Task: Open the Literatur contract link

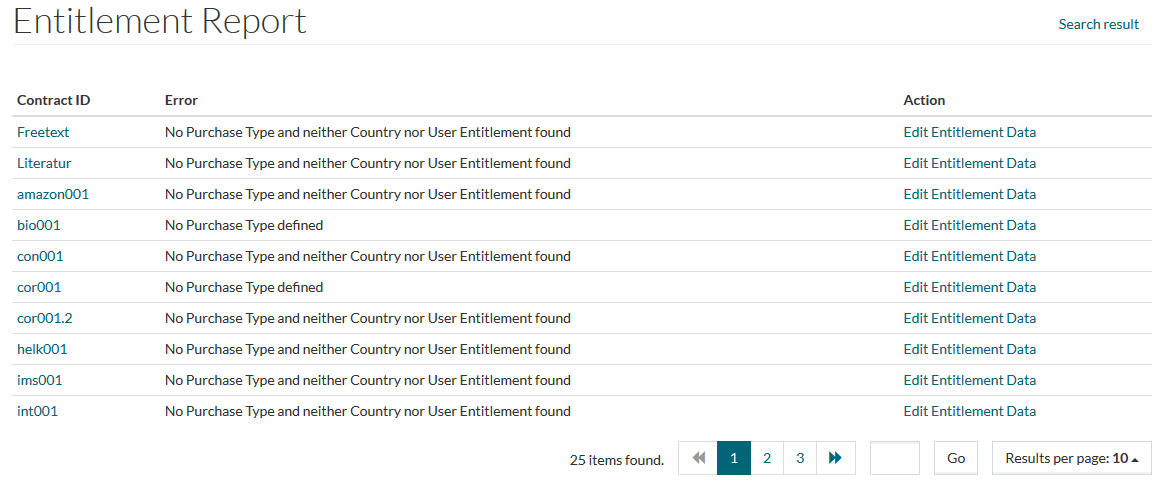Action: (x=44, y=163)
